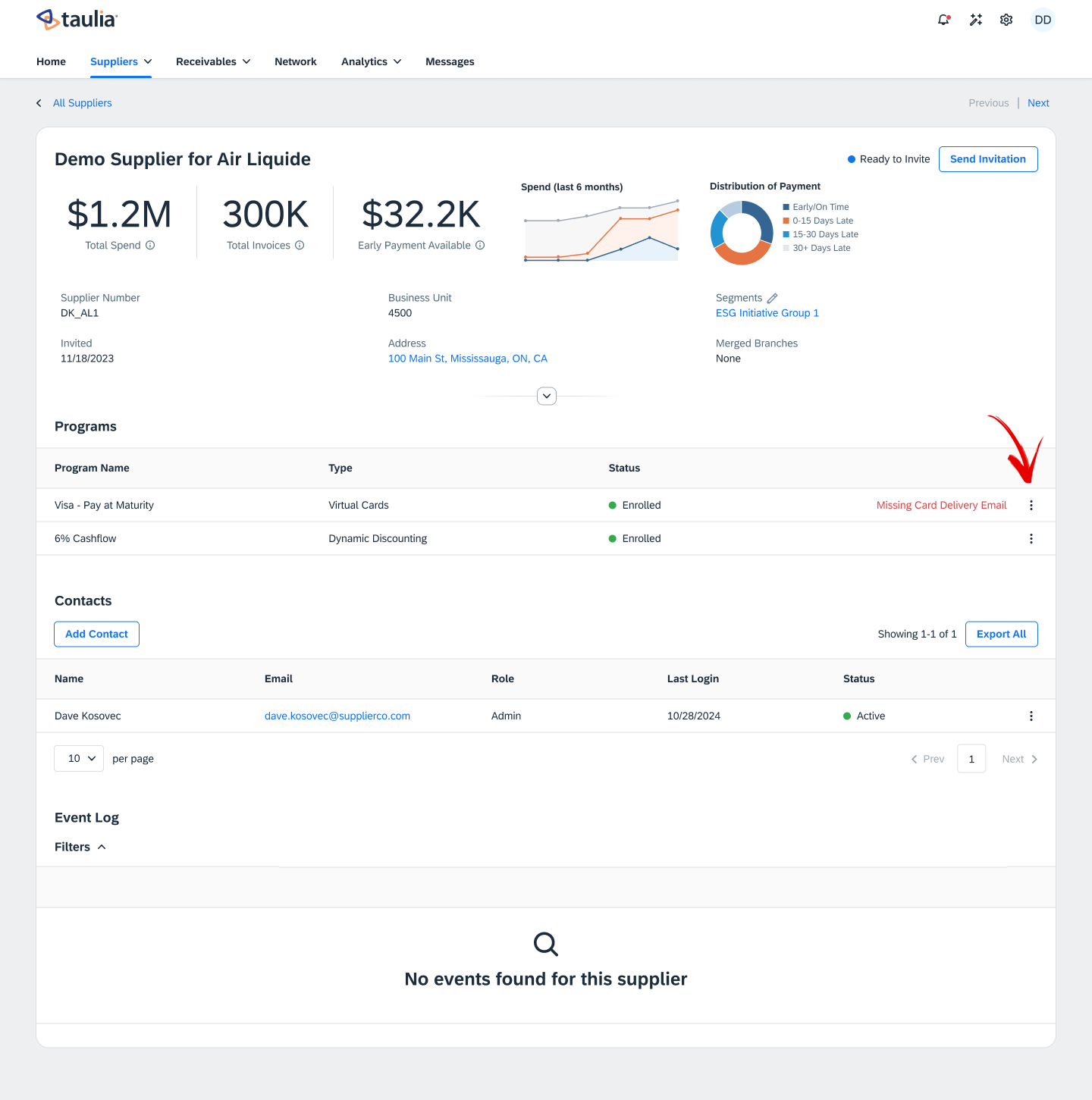Go back to All Suppliers
The width and height of the screenshot is (1092, 1100).
coord(82,103)
